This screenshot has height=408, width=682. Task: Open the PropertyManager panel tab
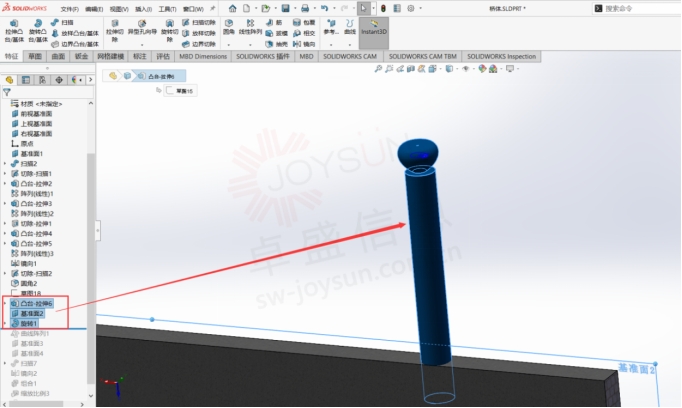[x=26, y=80]
